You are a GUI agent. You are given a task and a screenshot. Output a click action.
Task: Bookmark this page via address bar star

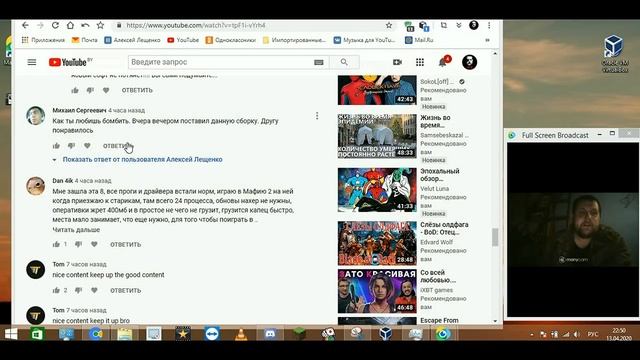(389, 25)
